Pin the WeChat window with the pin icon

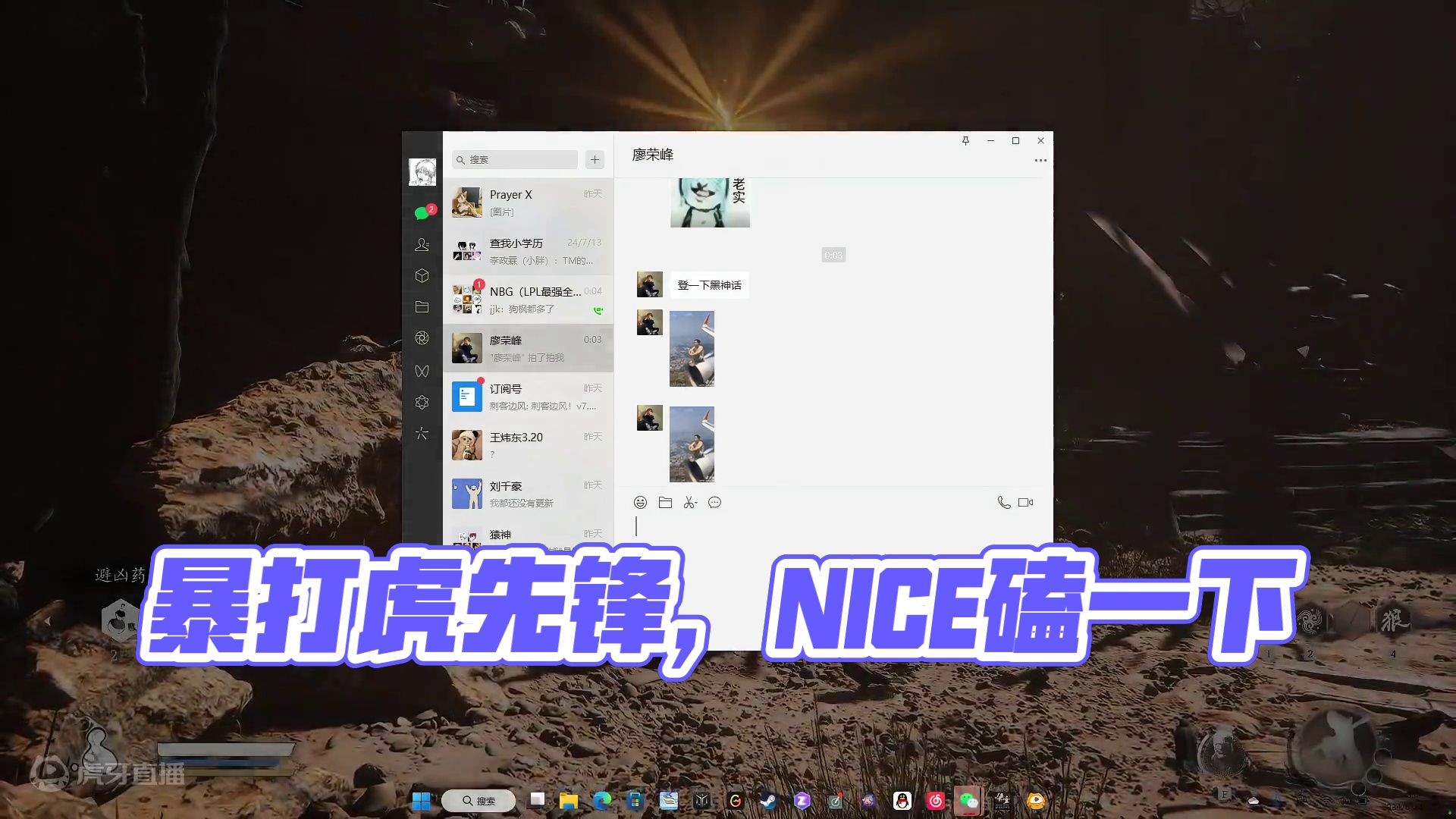[966, 141]
